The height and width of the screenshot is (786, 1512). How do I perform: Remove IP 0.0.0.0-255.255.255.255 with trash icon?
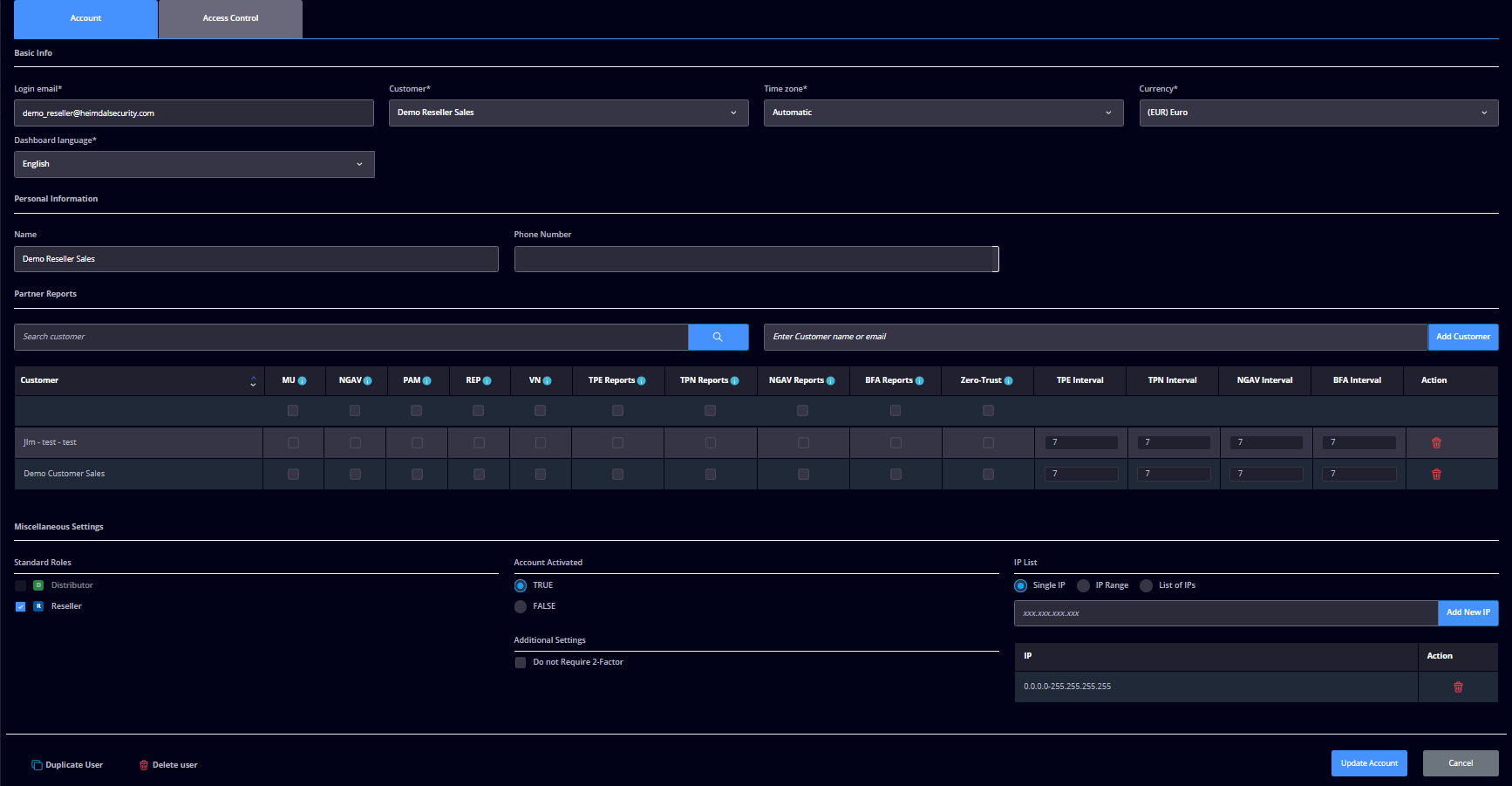click(x=1458, y=687)
